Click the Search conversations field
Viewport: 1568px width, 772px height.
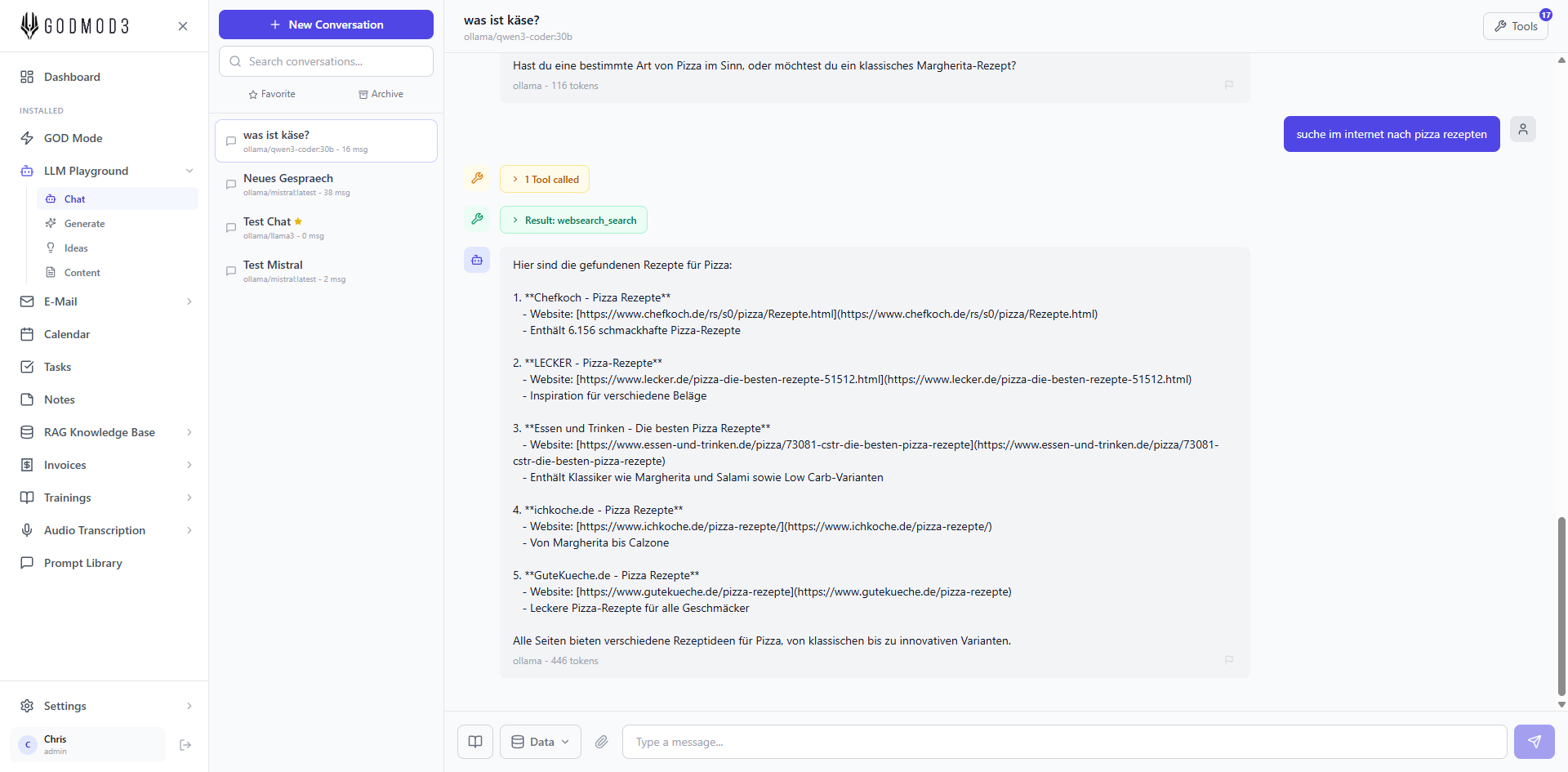[326, 61]
